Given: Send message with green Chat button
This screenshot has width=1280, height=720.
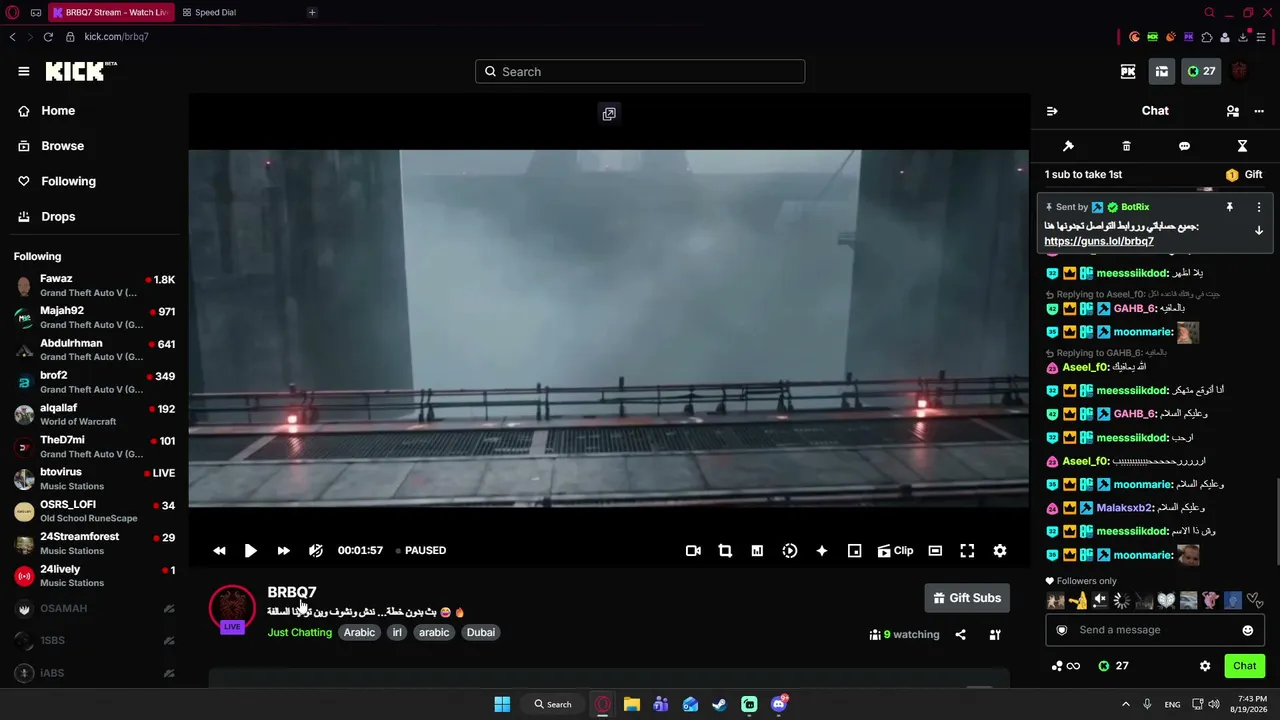Looking at the screenshot, I should click(x=1245, y=666).
